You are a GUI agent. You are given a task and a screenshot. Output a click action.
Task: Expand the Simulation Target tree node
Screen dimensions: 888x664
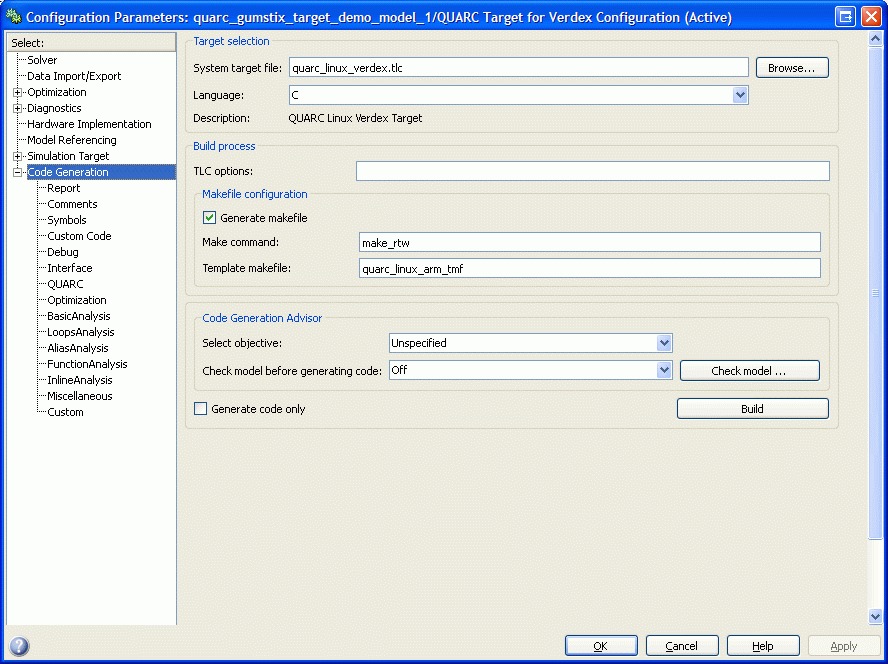(x=17, y=156)
